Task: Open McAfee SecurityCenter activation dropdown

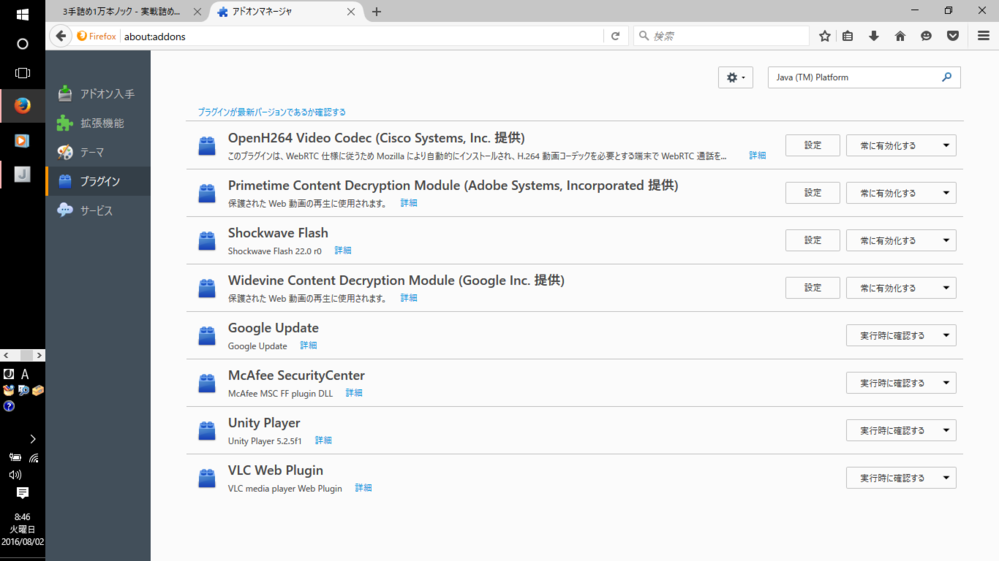Action: click(x=901, y=383)
